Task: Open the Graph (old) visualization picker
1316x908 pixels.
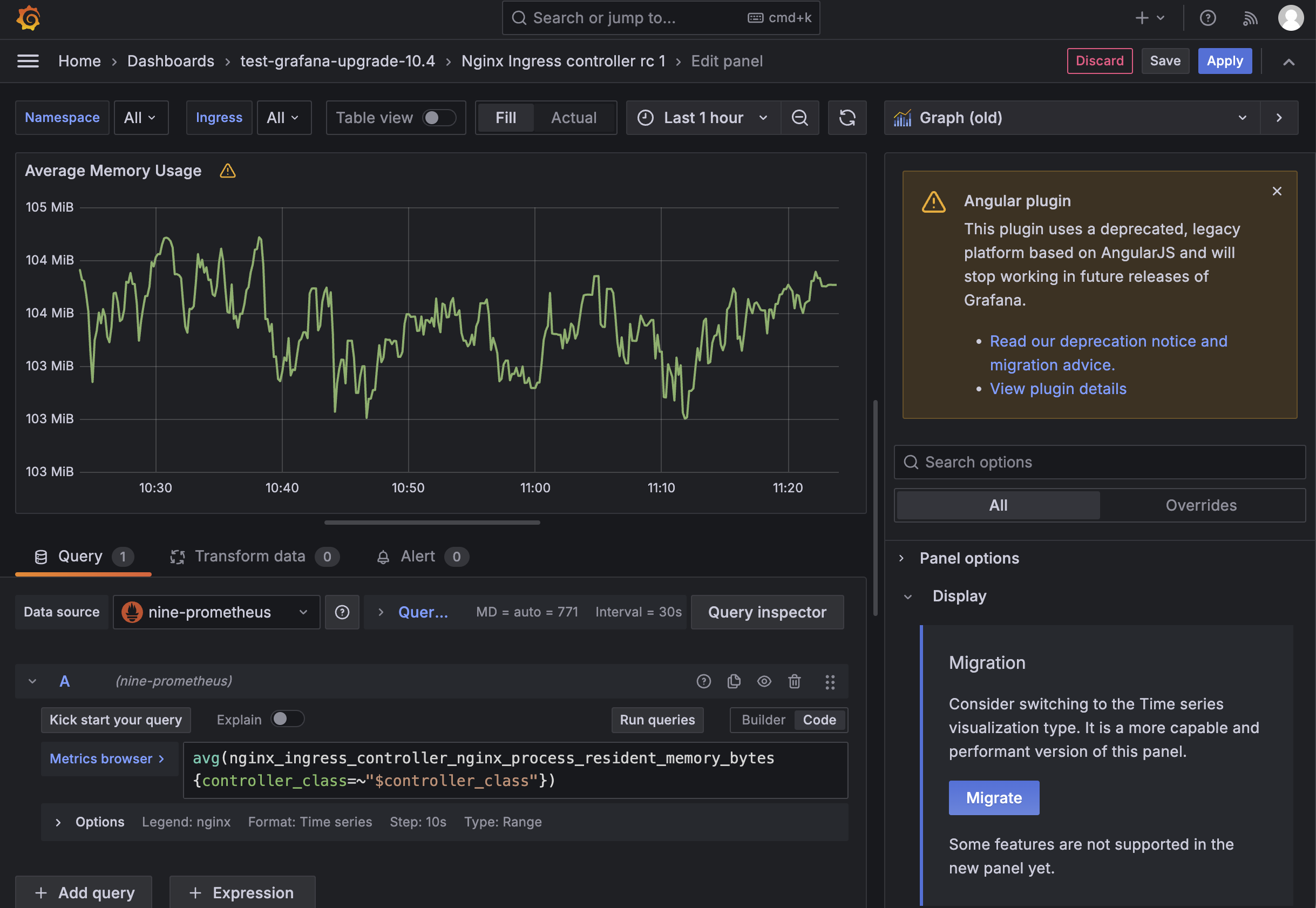Action: [x=1072, y=118]
